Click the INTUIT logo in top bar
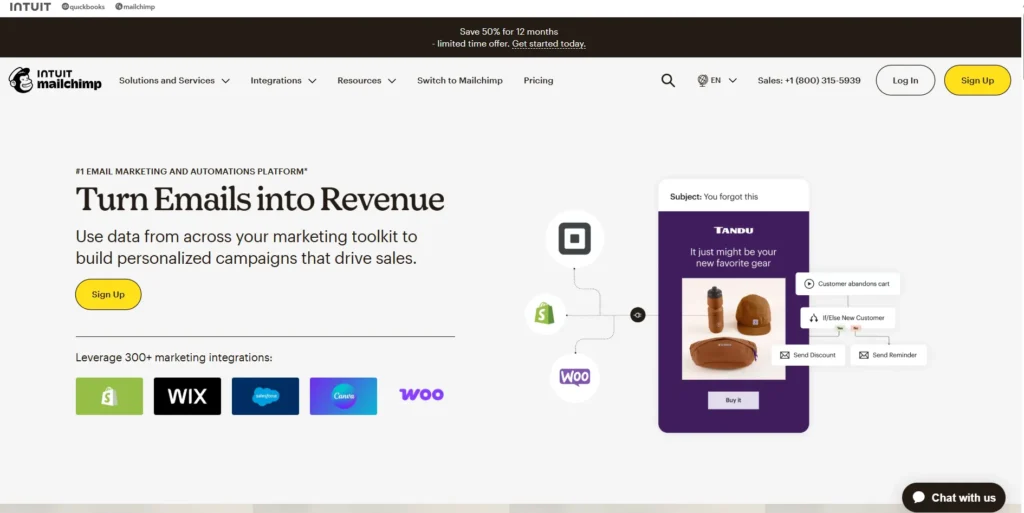 tap(30, 7)
